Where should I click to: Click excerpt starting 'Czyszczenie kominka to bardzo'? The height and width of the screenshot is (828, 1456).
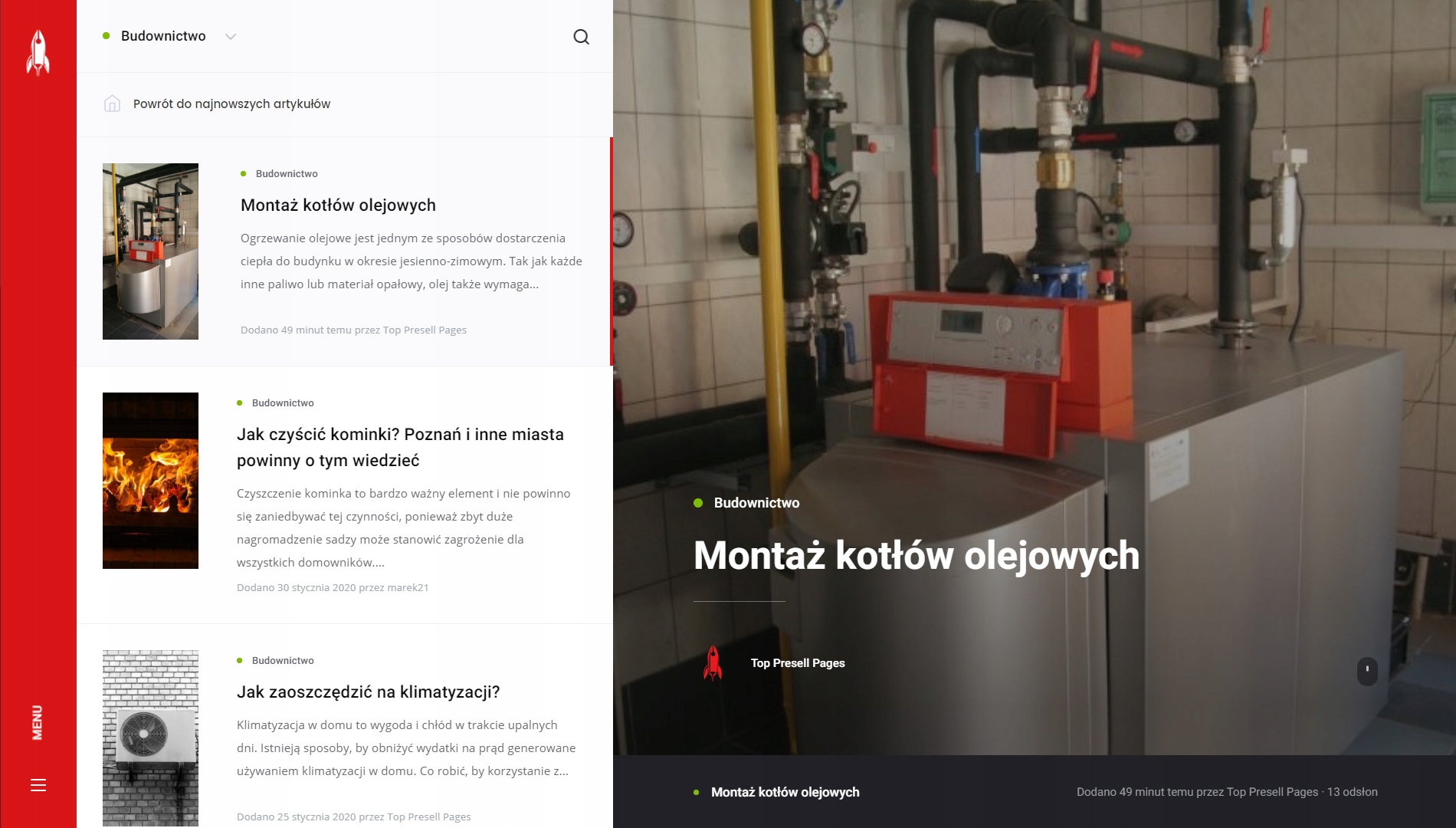click(x=404, y=528)
